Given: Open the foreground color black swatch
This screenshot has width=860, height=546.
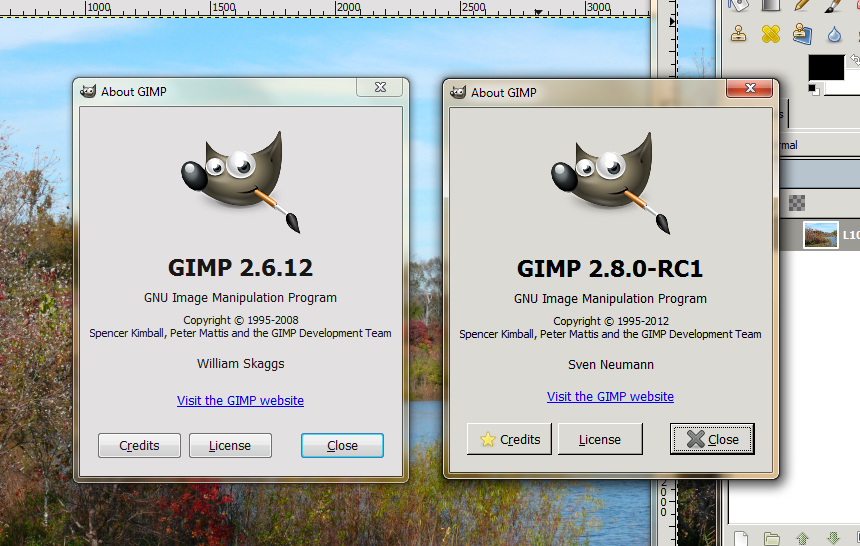Looking at the screenshot, I should [826, 67].
